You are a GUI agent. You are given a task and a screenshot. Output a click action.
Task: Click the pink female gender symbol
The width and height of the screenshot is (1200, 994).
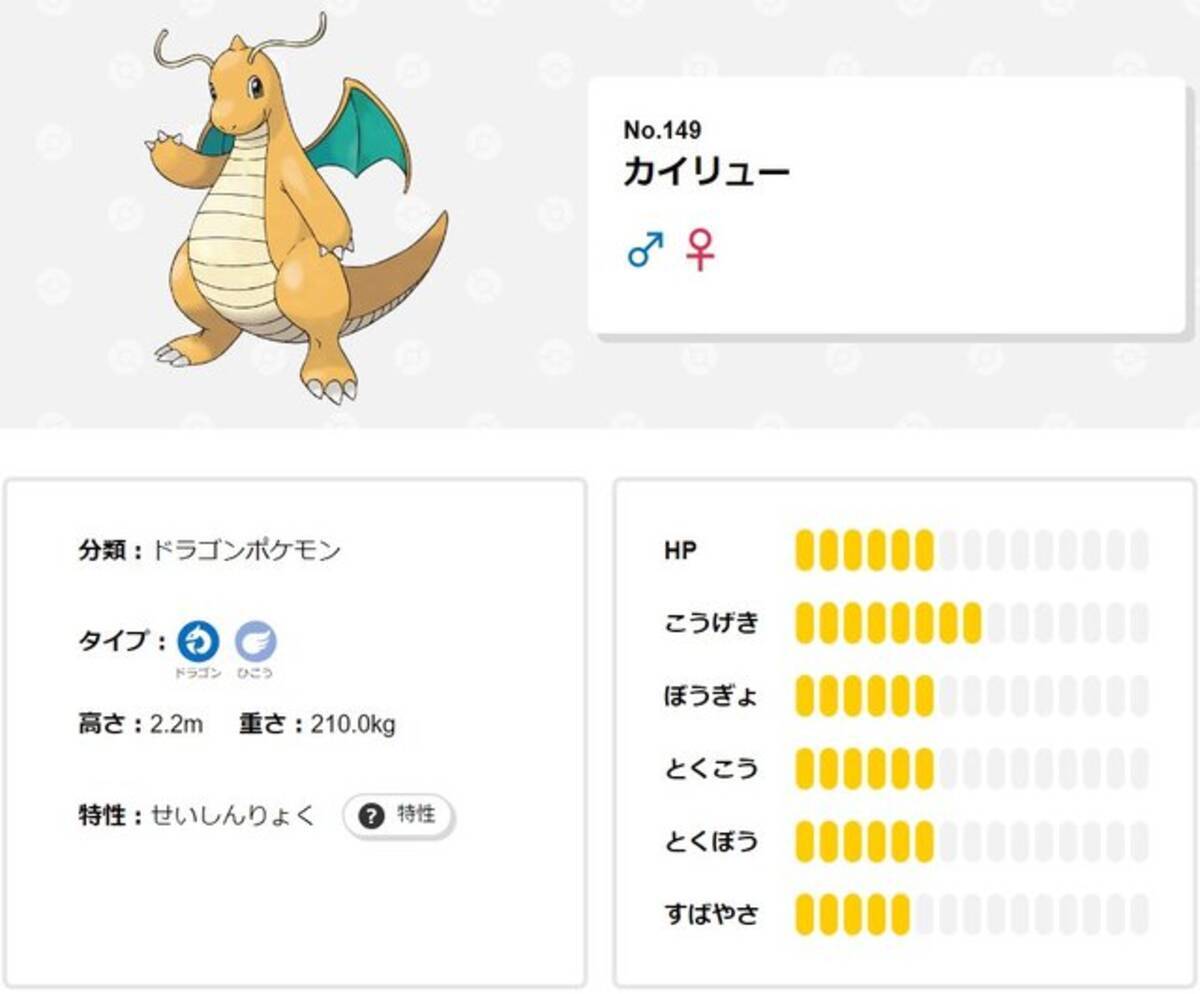(x=700, y=249)
